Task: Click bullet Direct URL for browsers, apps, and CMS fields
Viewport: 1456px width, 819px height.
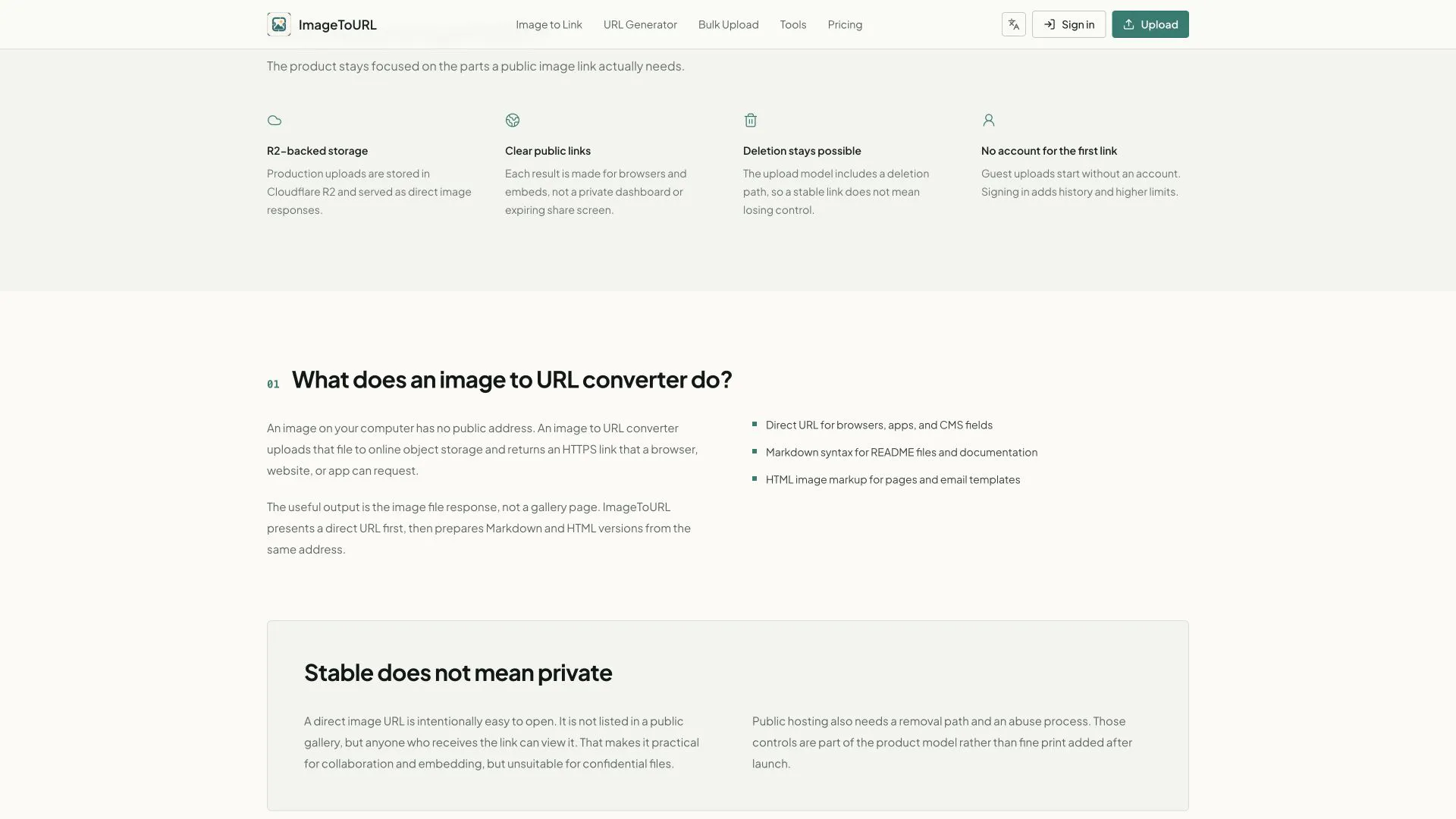Action: (879, 425)
